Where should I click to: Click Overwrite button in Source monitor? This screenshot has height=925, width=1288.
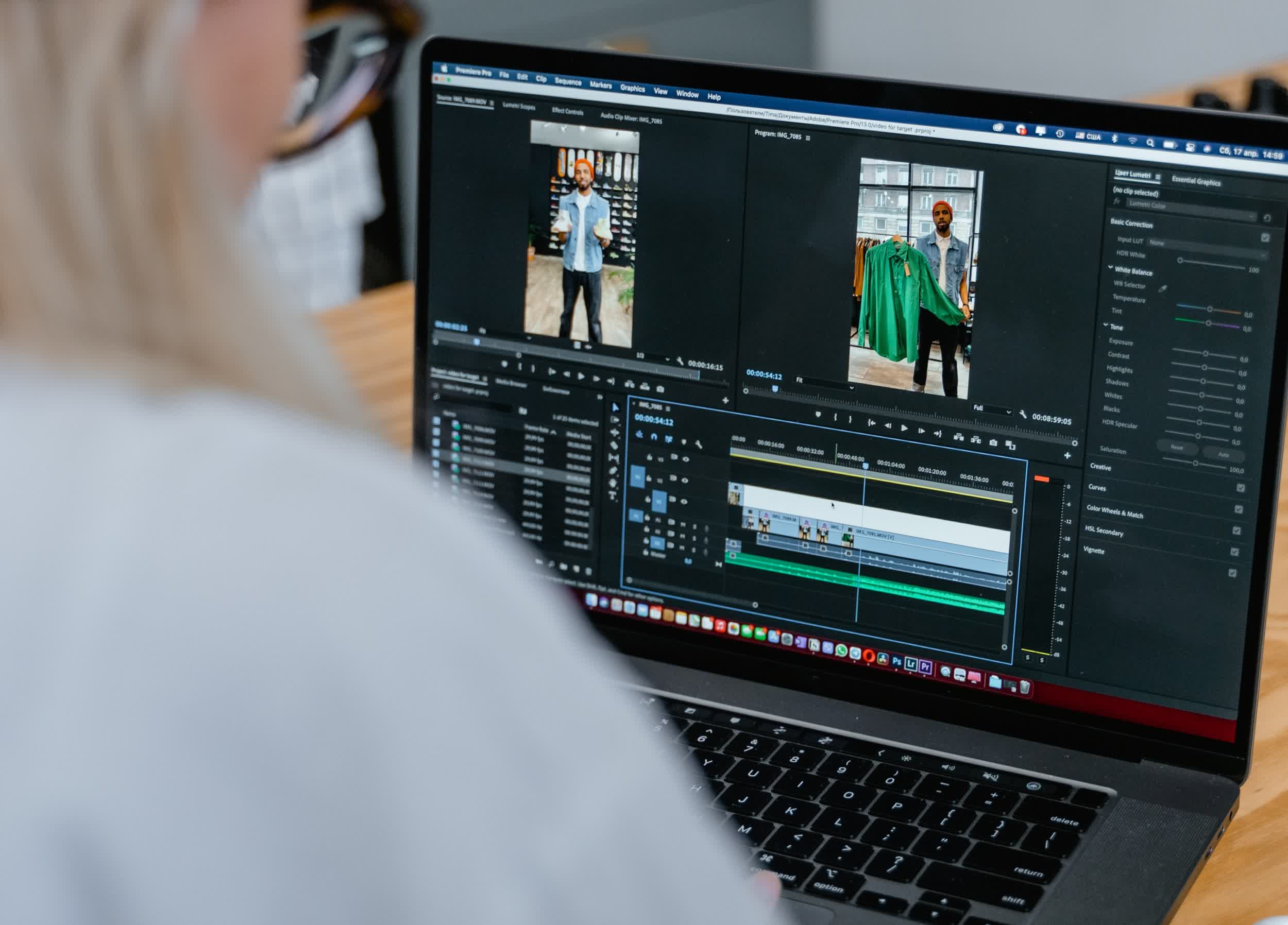pos(645,387)
